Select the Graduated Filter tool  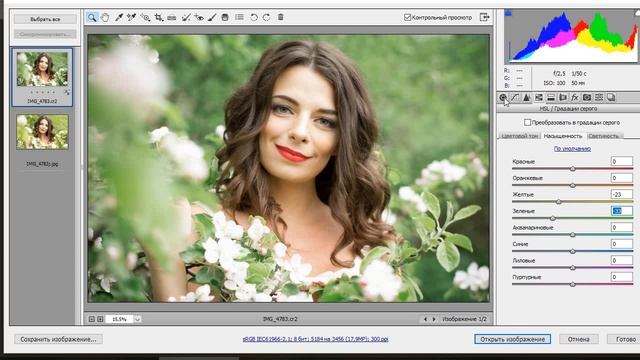click(x=225, y=18)
